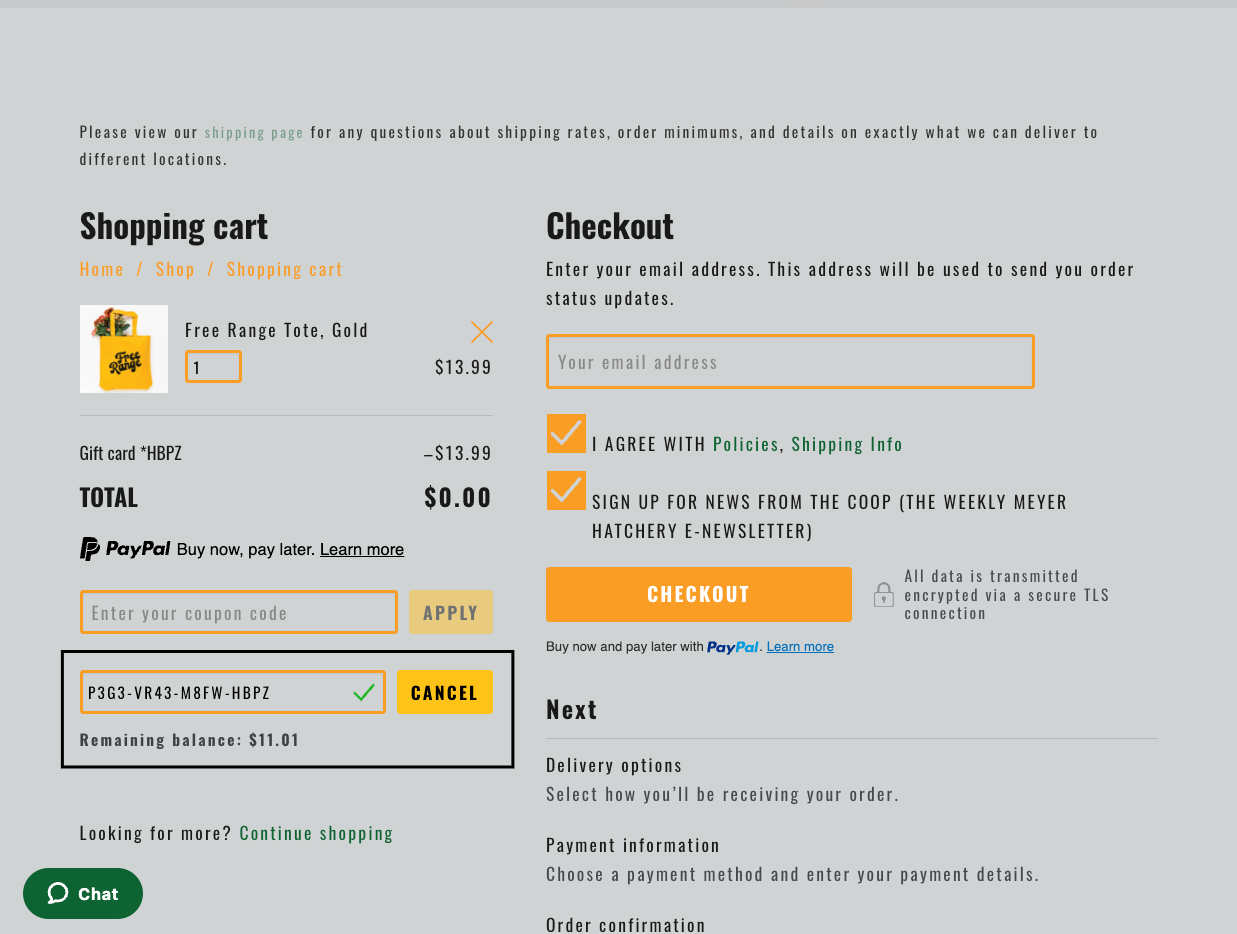This screenshot has height=934, width=1237.
Task: Click the coupon code input field
Action: (239, 612)
